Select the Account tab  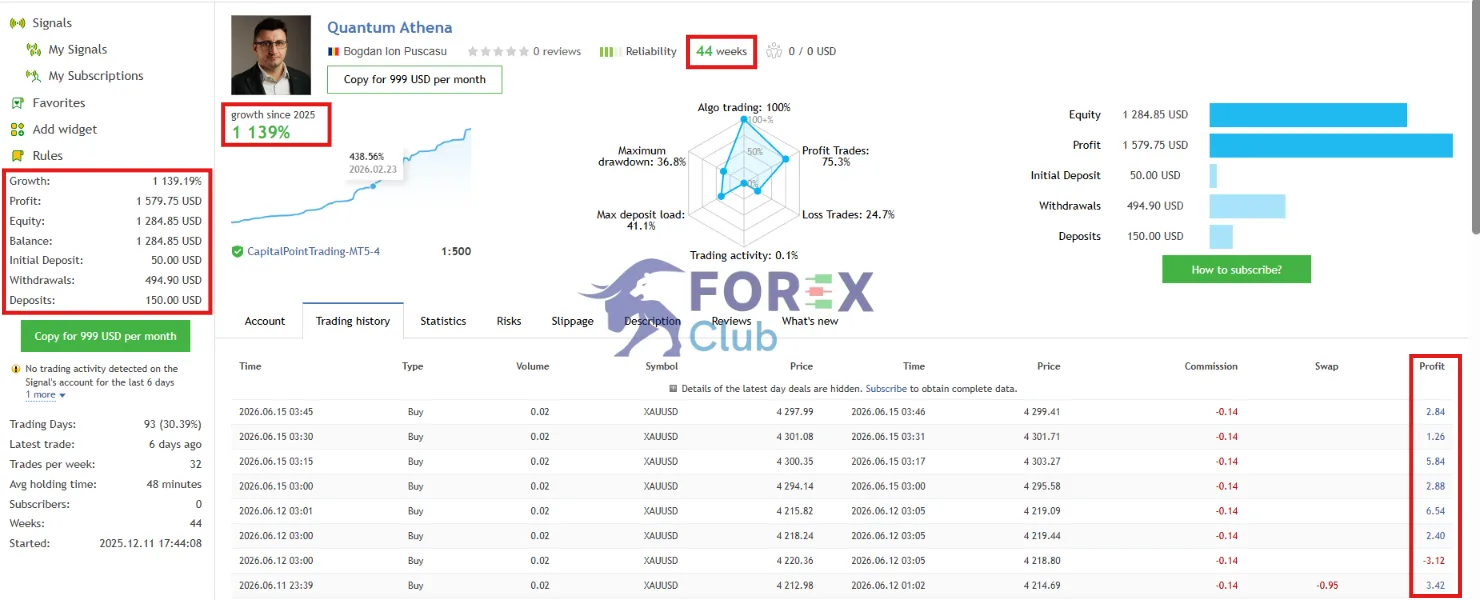pyautogui.click(x=265, y=321)
